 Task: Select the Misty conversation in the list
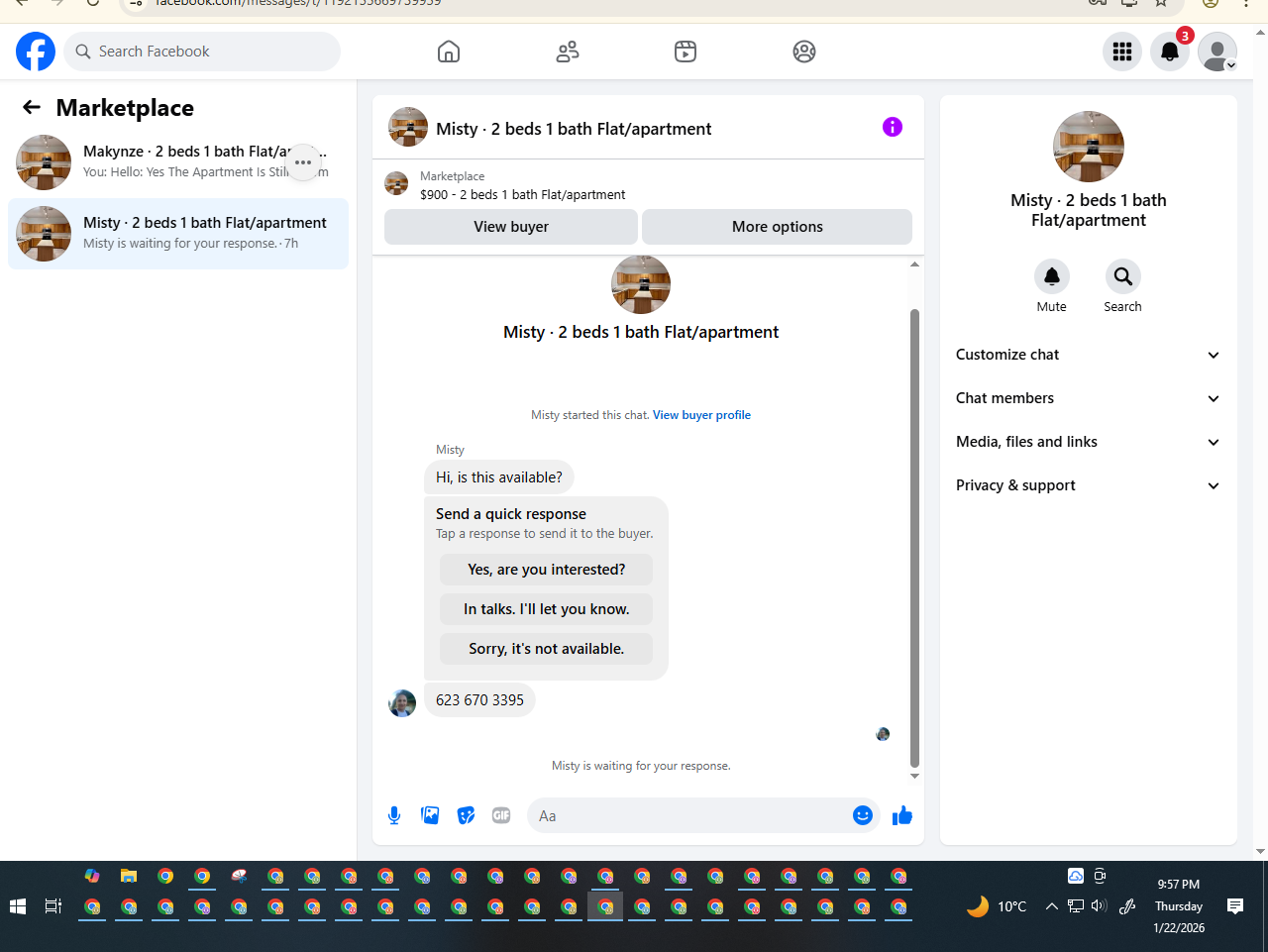(x=178, y=234)
